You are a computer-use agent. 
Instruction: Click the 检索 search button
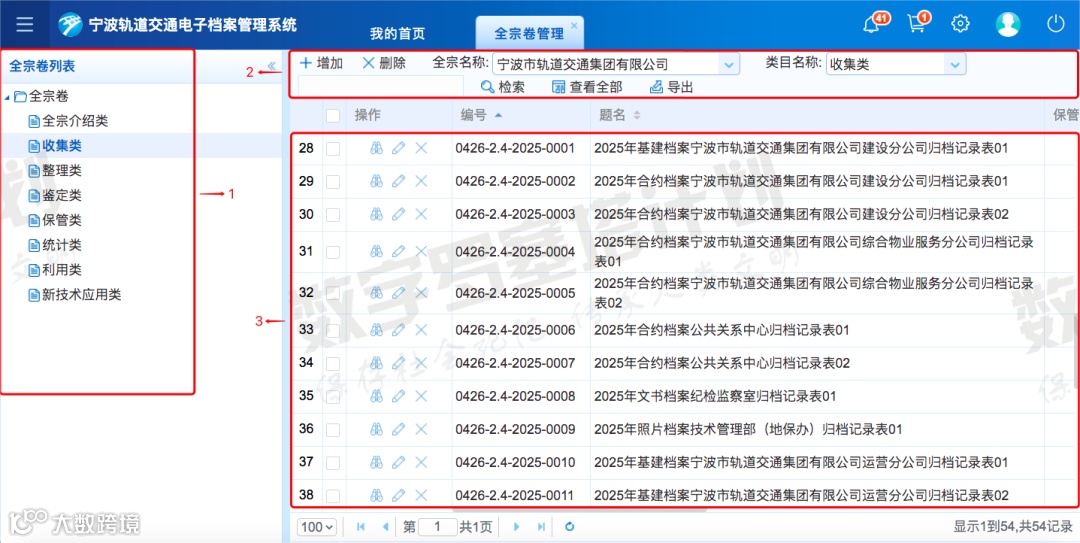point(503,87)
